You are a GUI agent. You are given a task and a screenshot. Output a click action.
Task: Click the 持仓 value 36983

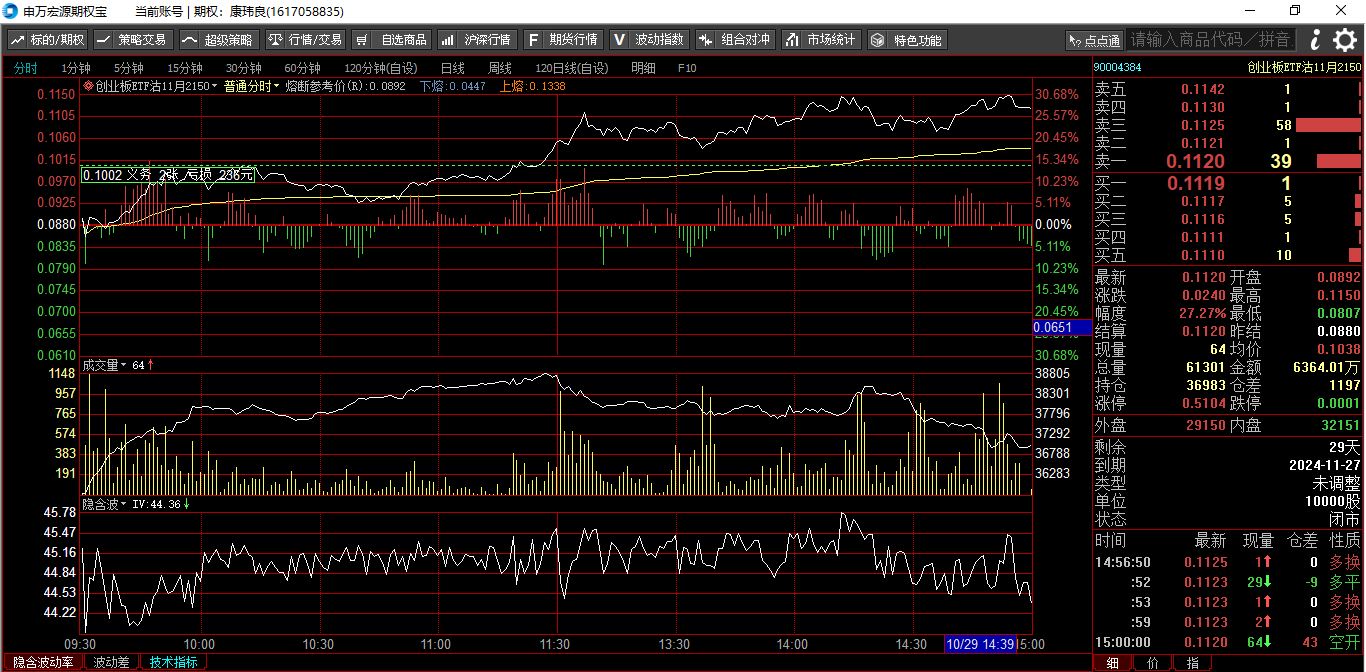(1205, 385)
